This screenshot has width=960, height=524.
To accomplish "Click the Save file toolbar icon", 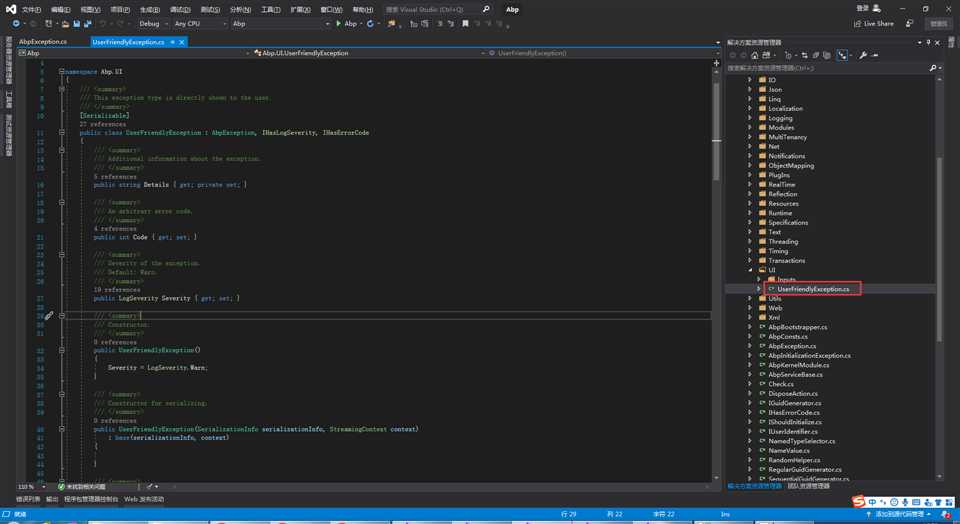I will (x=77, y=24).
